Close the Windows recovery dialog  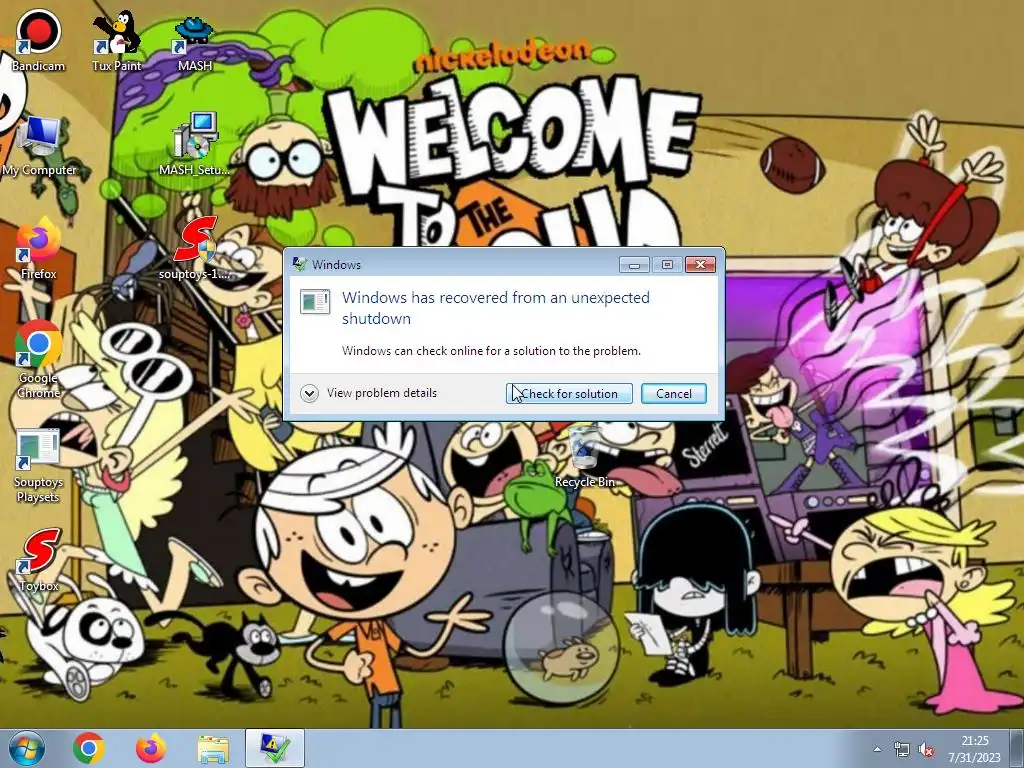click(x=700, y=264)
